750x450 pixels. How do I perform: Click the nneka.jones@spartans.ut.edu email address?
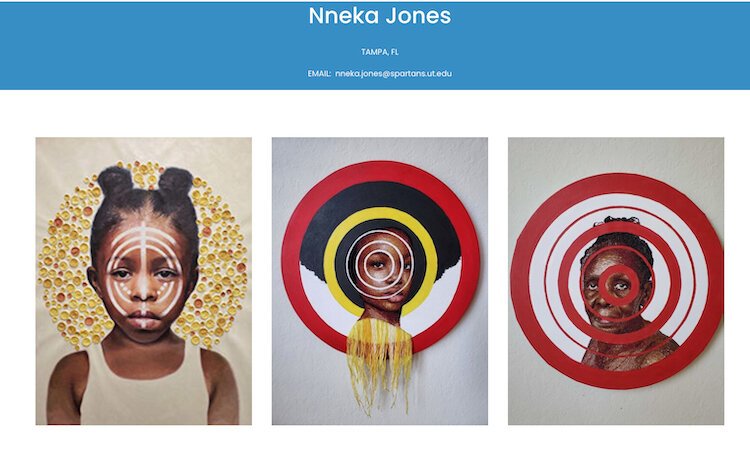click(x=393, y=74)
